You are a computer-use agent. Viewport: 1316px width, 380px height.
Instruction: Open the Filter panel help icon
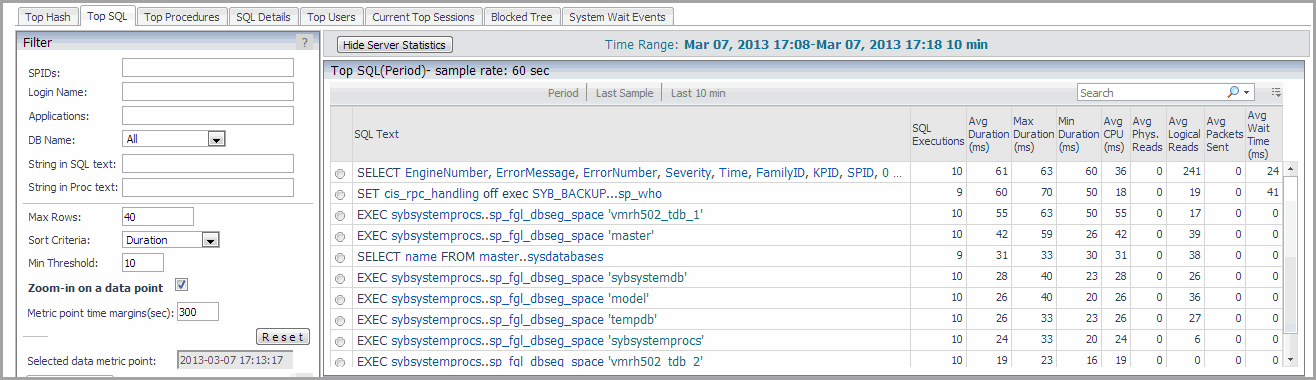[305, 43]
